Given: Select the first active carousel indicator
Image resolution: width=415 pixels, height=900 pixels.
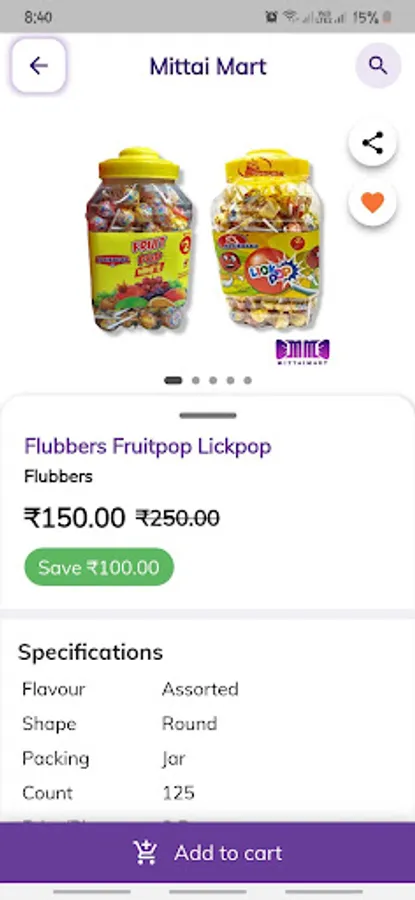Looking at the screenshot, I should pyautogui.click(x=173, y=380).
